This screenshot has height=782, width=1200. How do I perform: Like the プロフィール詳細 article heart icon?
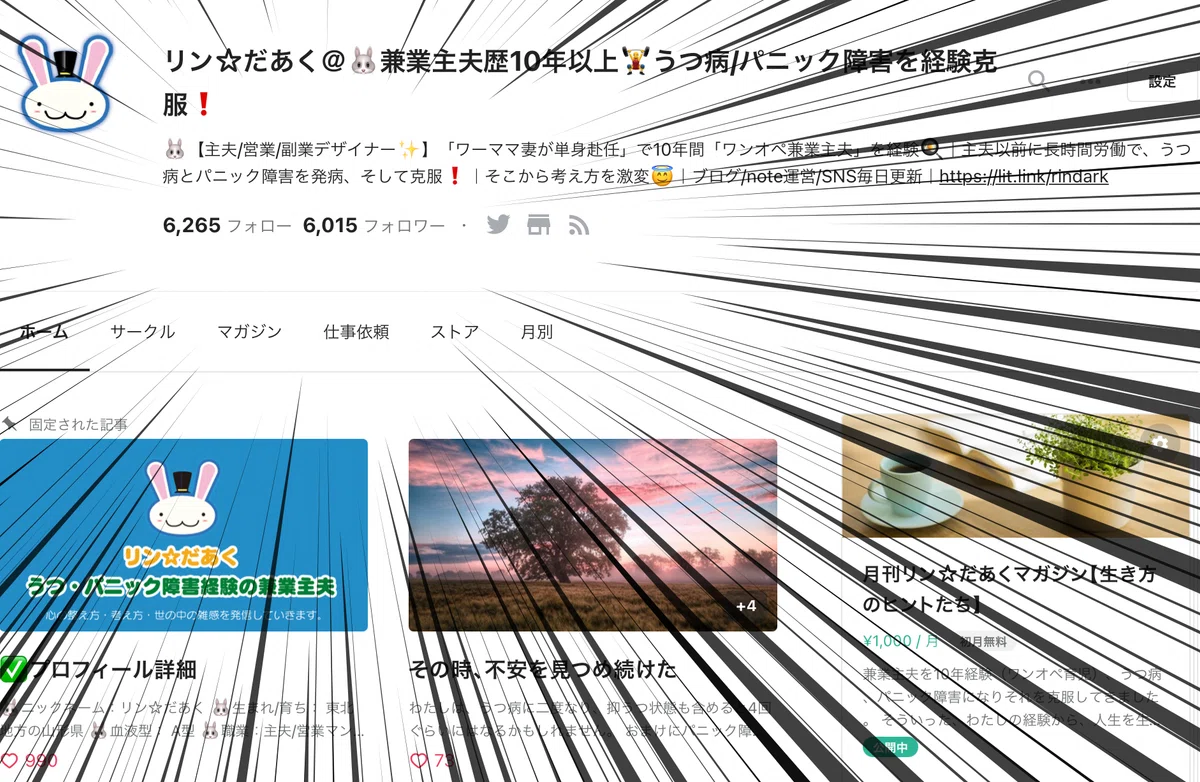(10, 760)
